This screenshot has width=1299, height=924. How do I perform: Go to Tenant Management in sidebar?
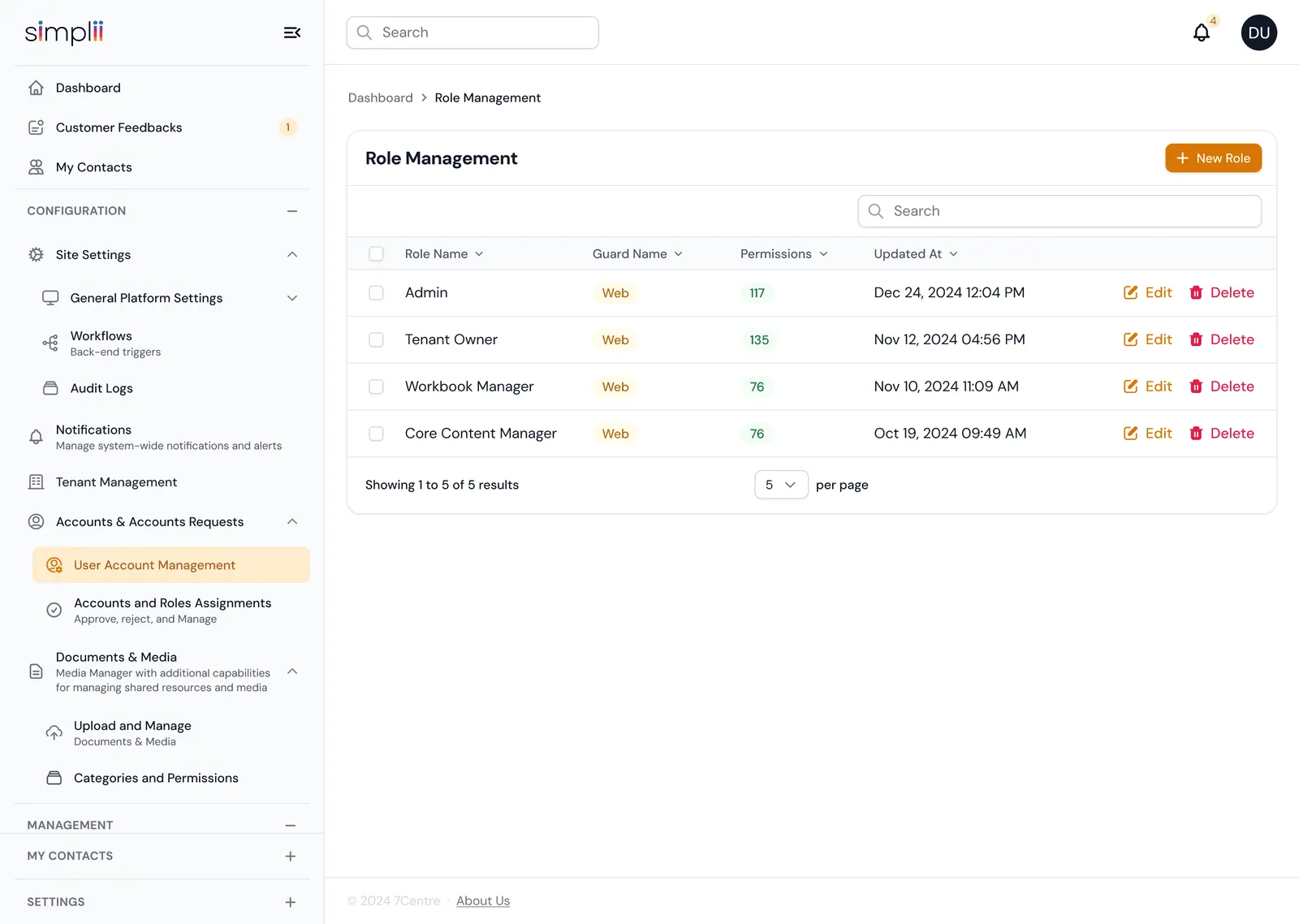116,482
